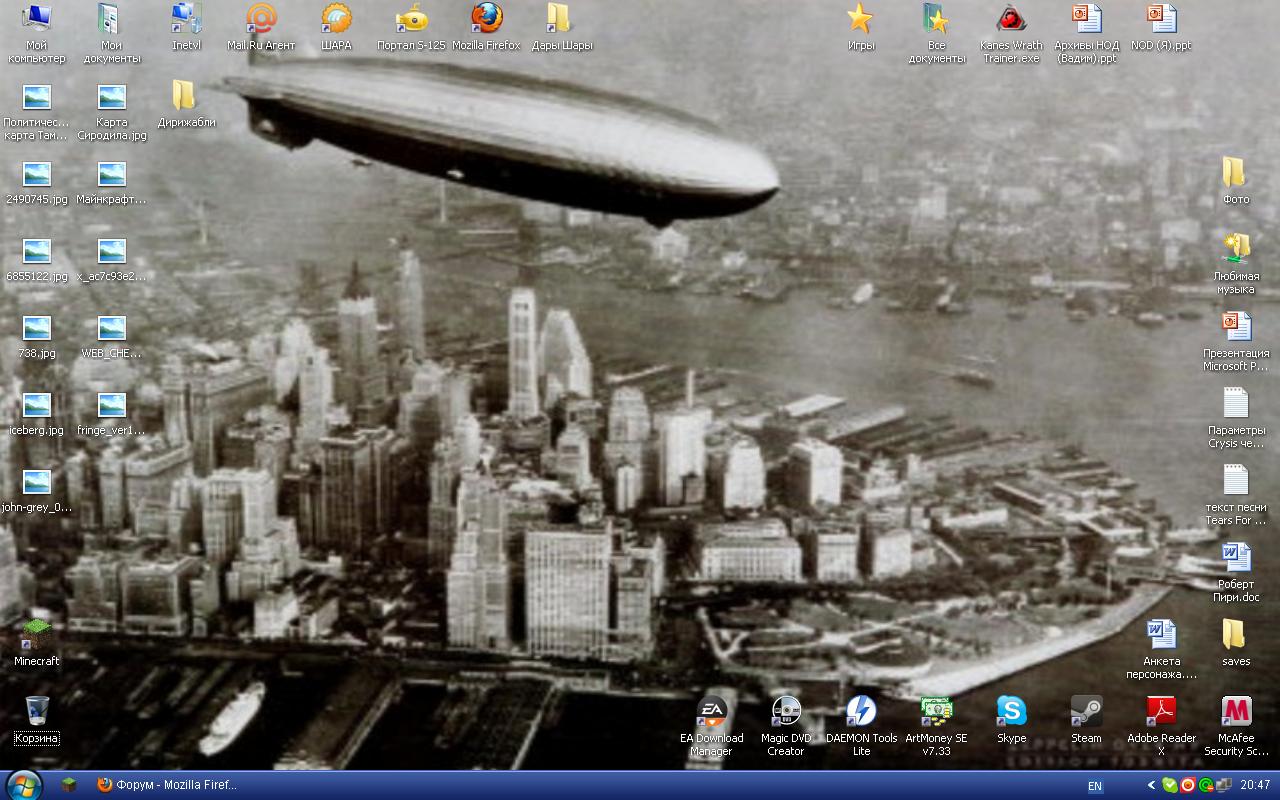
Task: Open McAfee Security Scan shortcut
Action: pos(1236,712)
